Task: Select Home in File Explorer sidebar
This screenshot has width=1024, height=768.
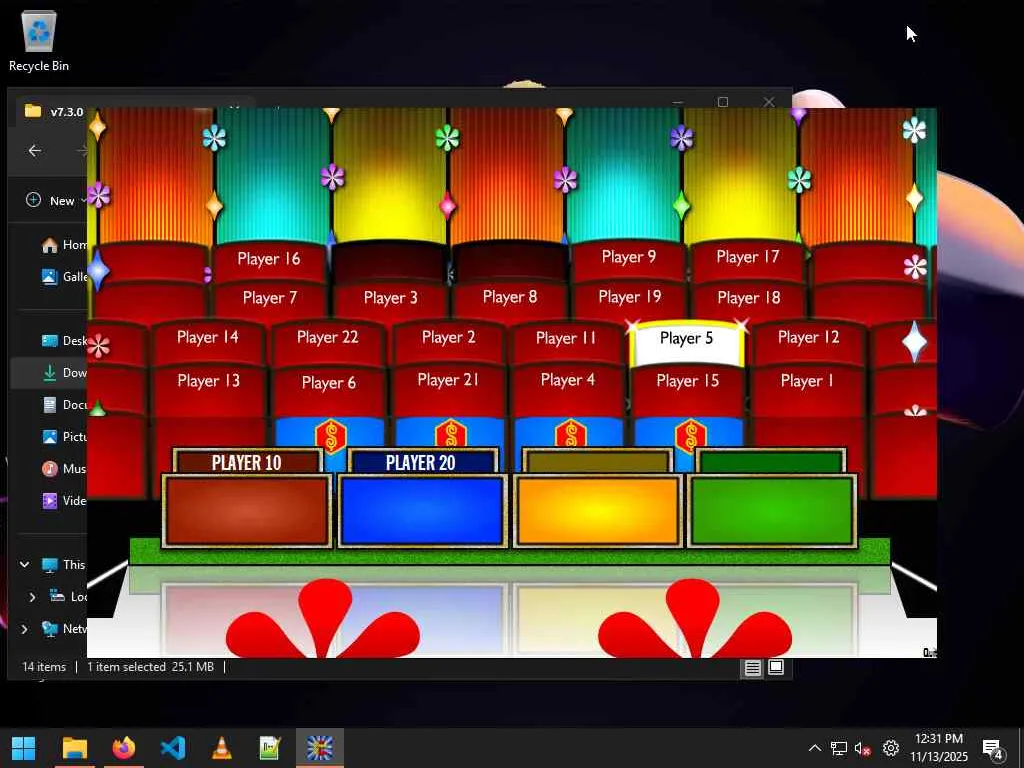Action: pyautogui.click(x=64, y=245)
